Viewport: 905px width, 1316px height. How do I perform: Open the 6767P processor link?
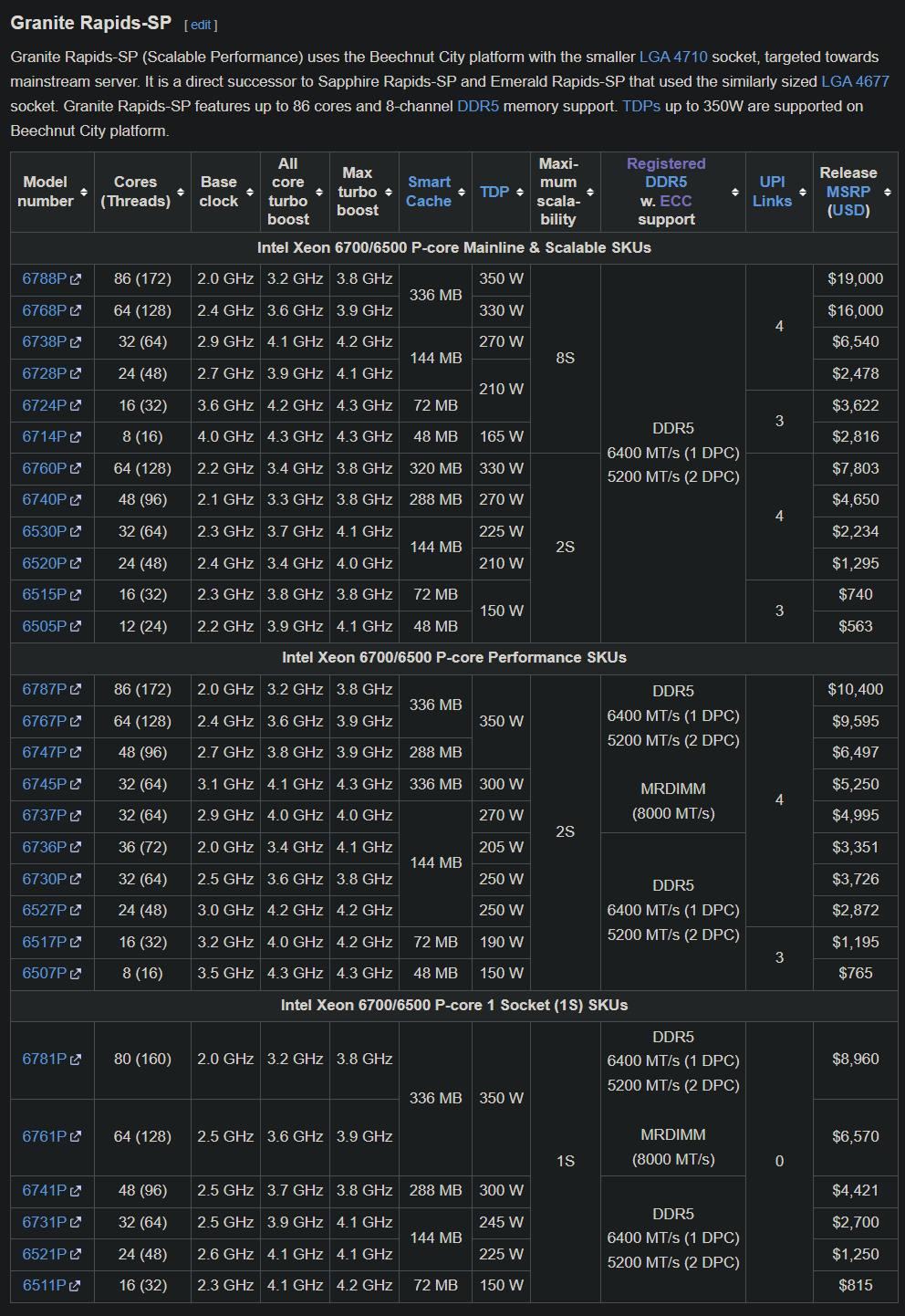tap(45, 721)
